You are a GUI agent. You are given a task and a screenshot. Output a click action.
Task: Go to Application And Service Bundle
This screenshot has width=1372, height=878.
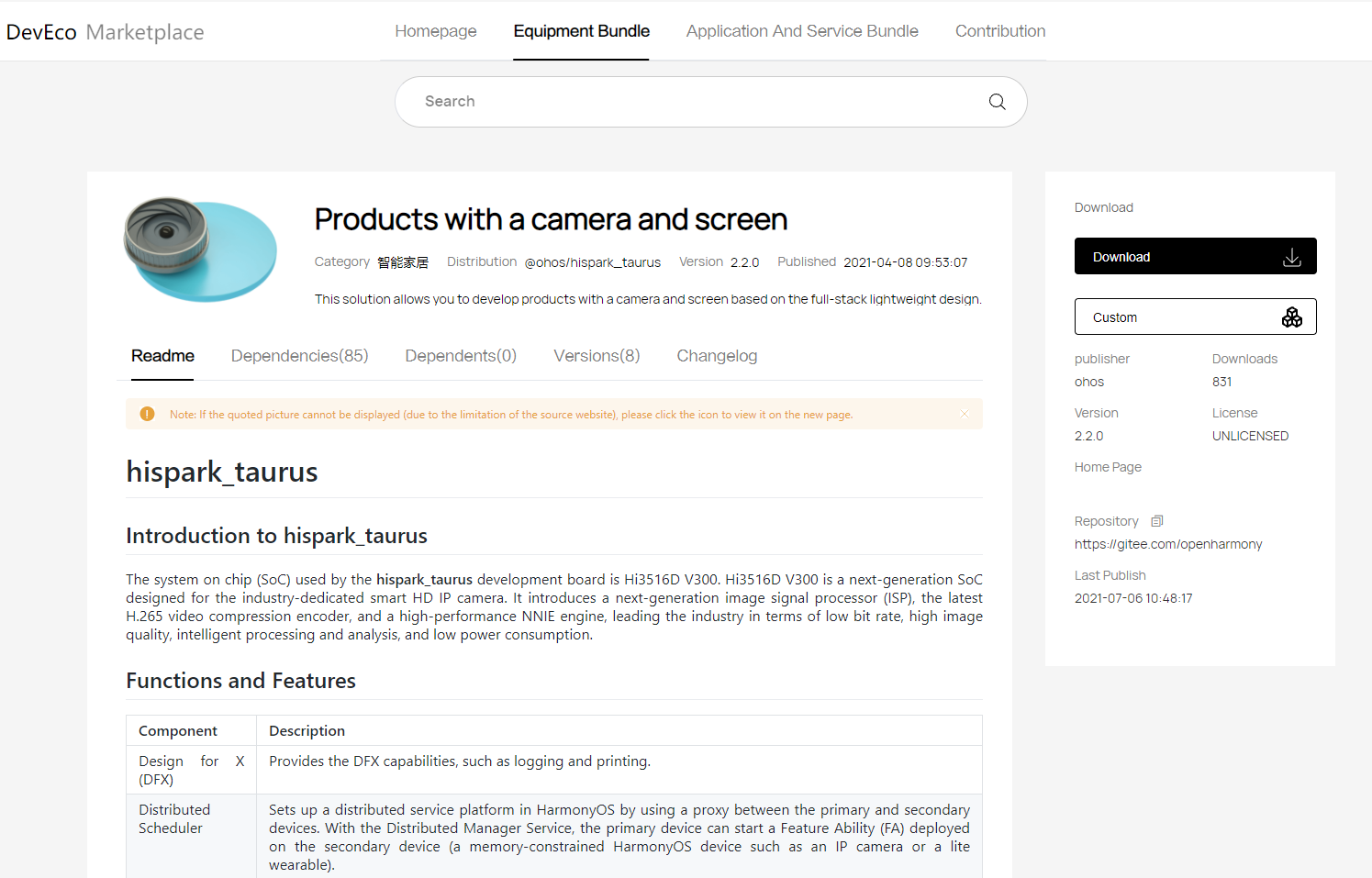[x=802, y=31]
